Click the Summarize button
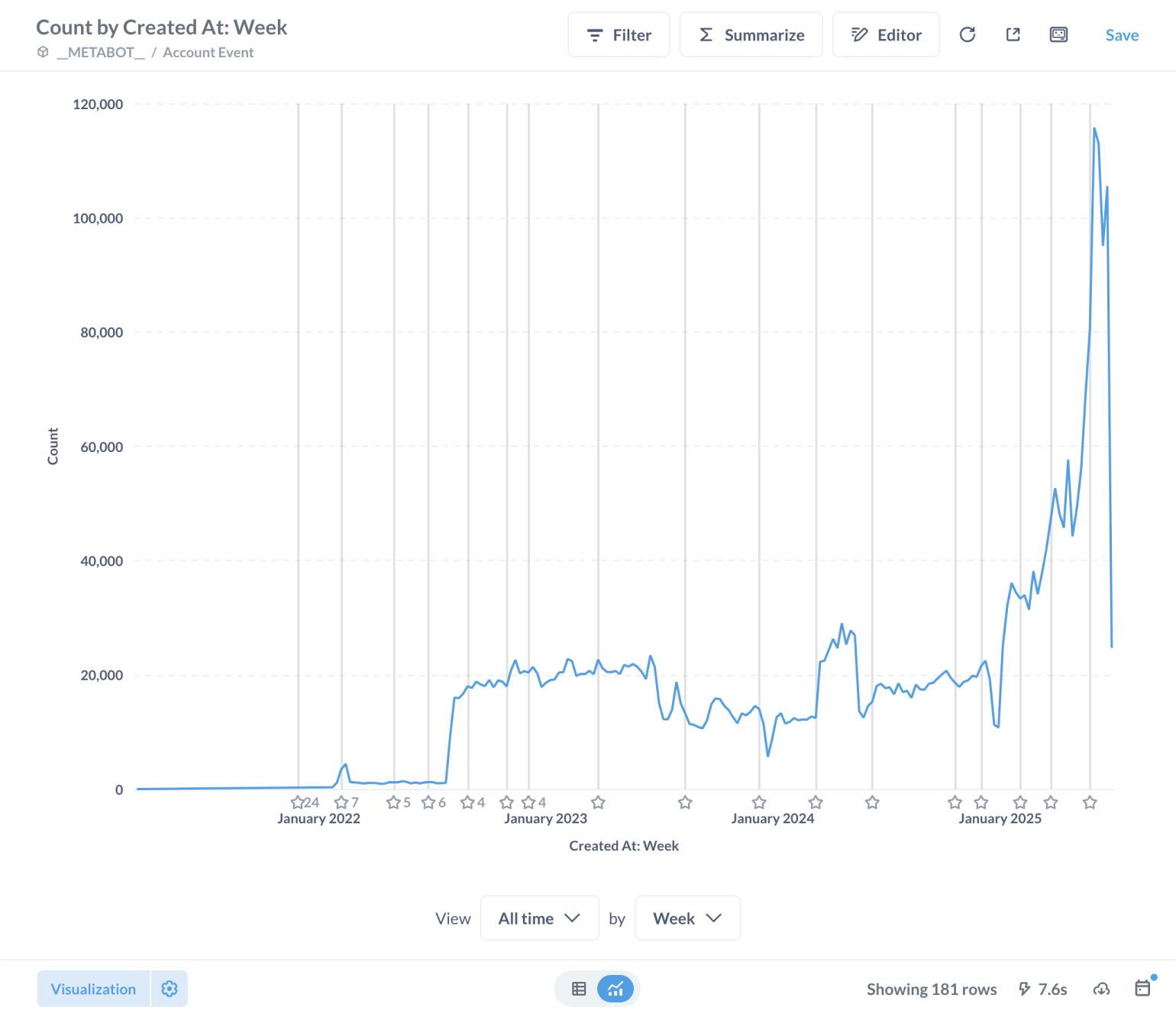This screenshot has width=1176, height=1017. pyautogui.click(x=751, y=34)
